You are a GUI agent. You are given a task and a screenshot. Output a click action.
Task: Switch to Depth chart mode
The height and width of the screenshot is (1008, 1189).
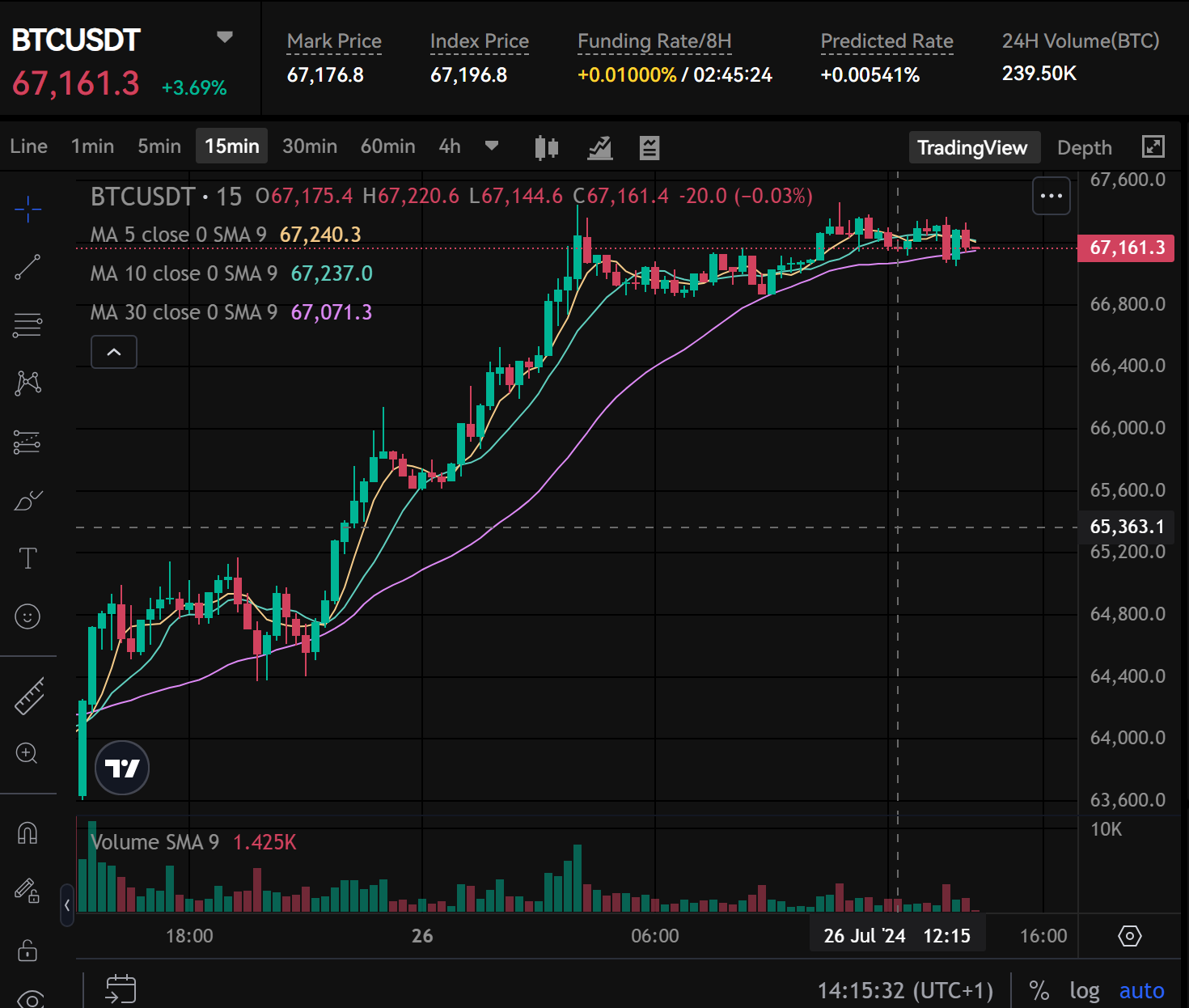(1085, 148)
